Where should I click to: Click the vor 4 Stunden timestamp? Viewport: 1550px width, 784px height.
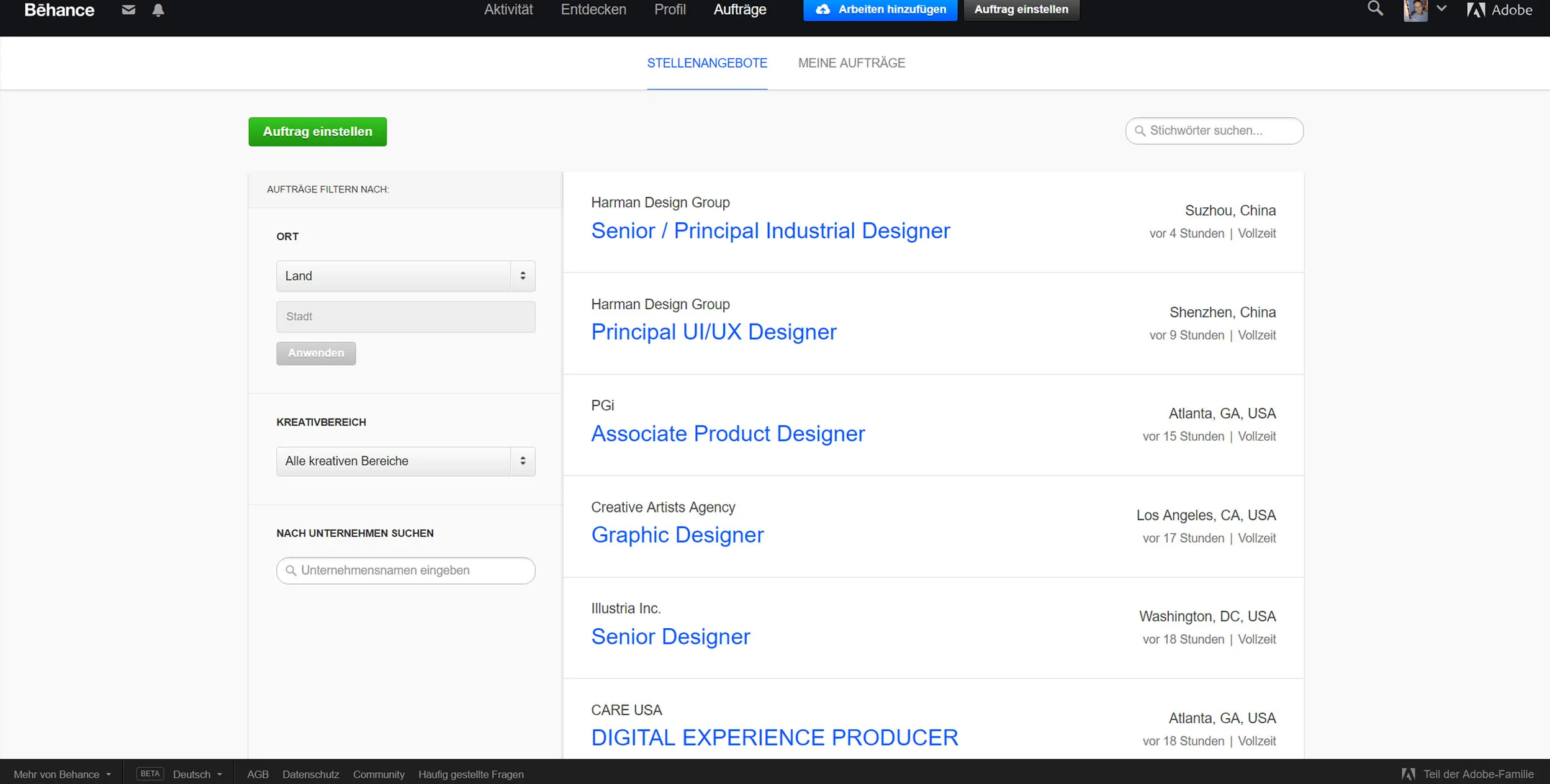[x=1186, y=233]
